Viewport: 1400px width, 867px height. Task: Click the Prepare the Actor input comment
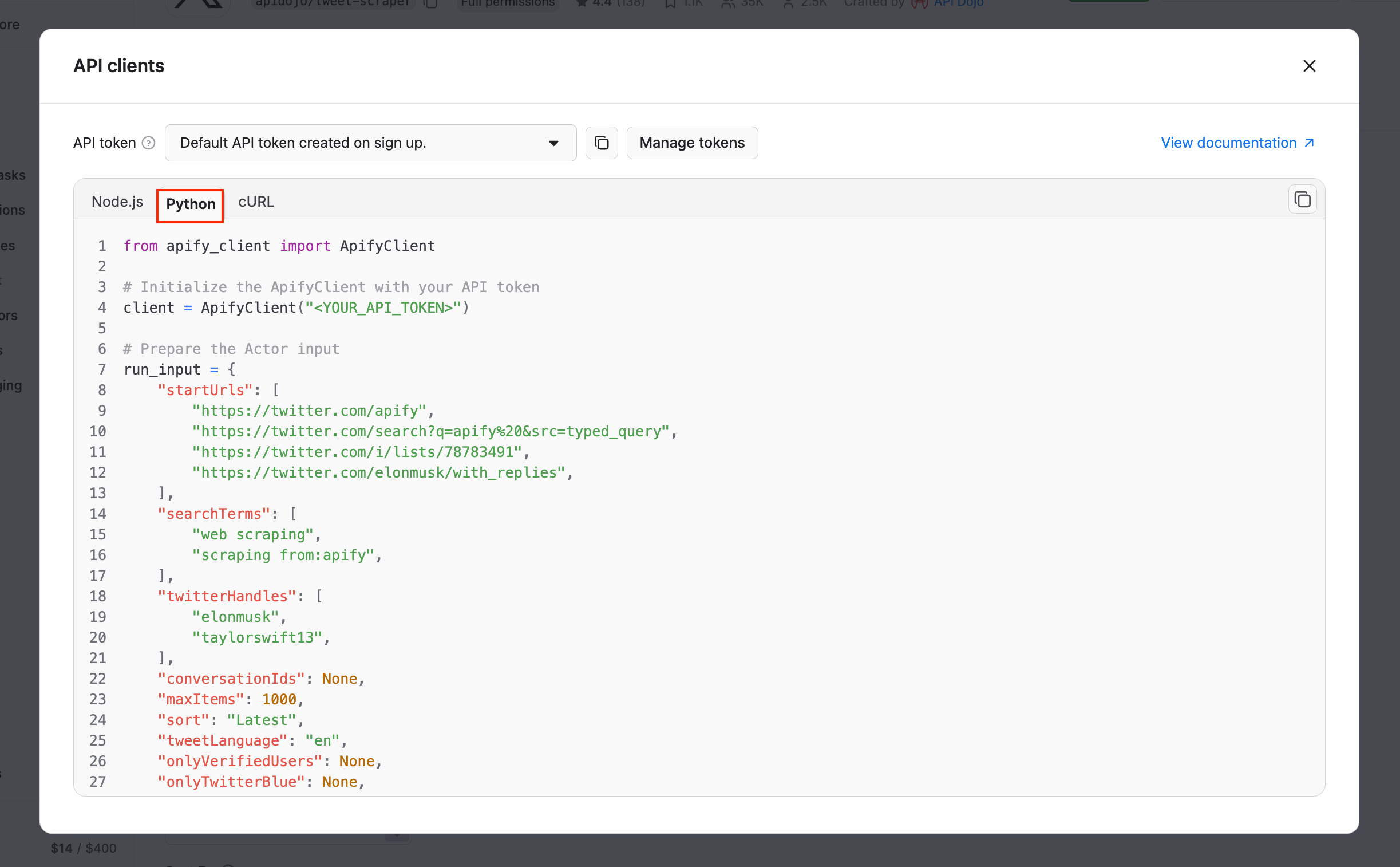231,349
